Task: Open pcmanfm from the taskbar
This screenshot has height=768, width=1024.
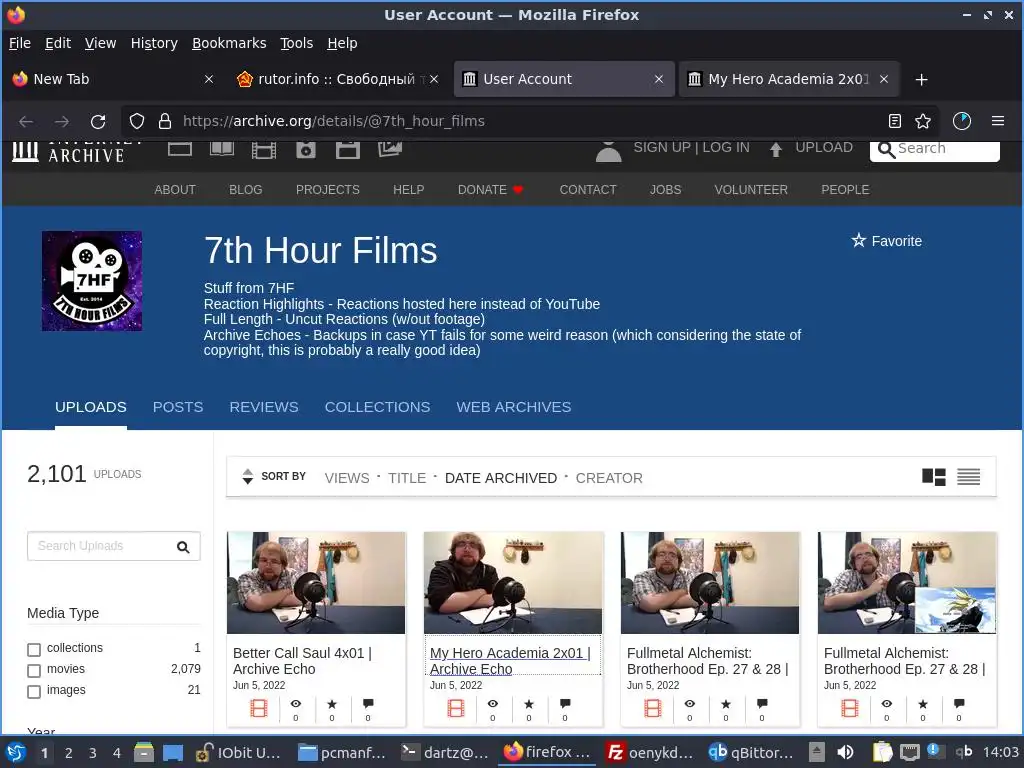Action: pyautogui.click(x=343, y=752)
